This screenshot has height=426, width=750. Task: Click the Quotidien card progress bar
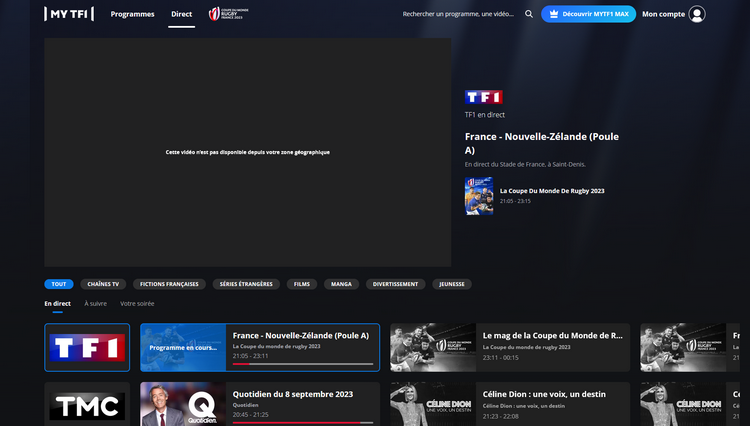pos(303,423)
